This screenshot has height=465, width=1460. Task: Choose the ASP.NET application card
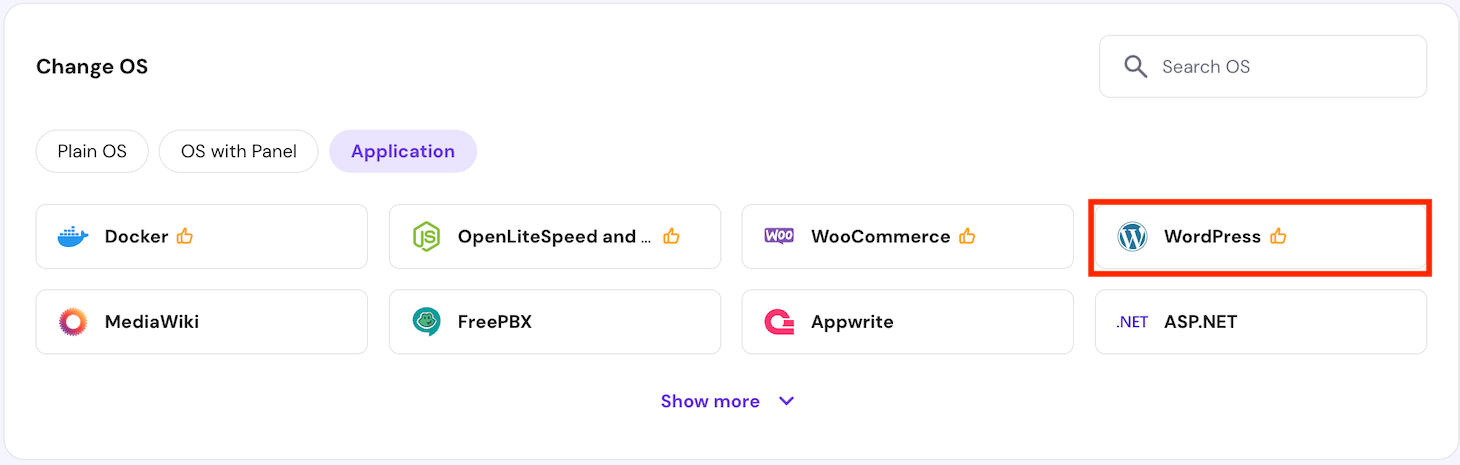tap(1260, 322)
